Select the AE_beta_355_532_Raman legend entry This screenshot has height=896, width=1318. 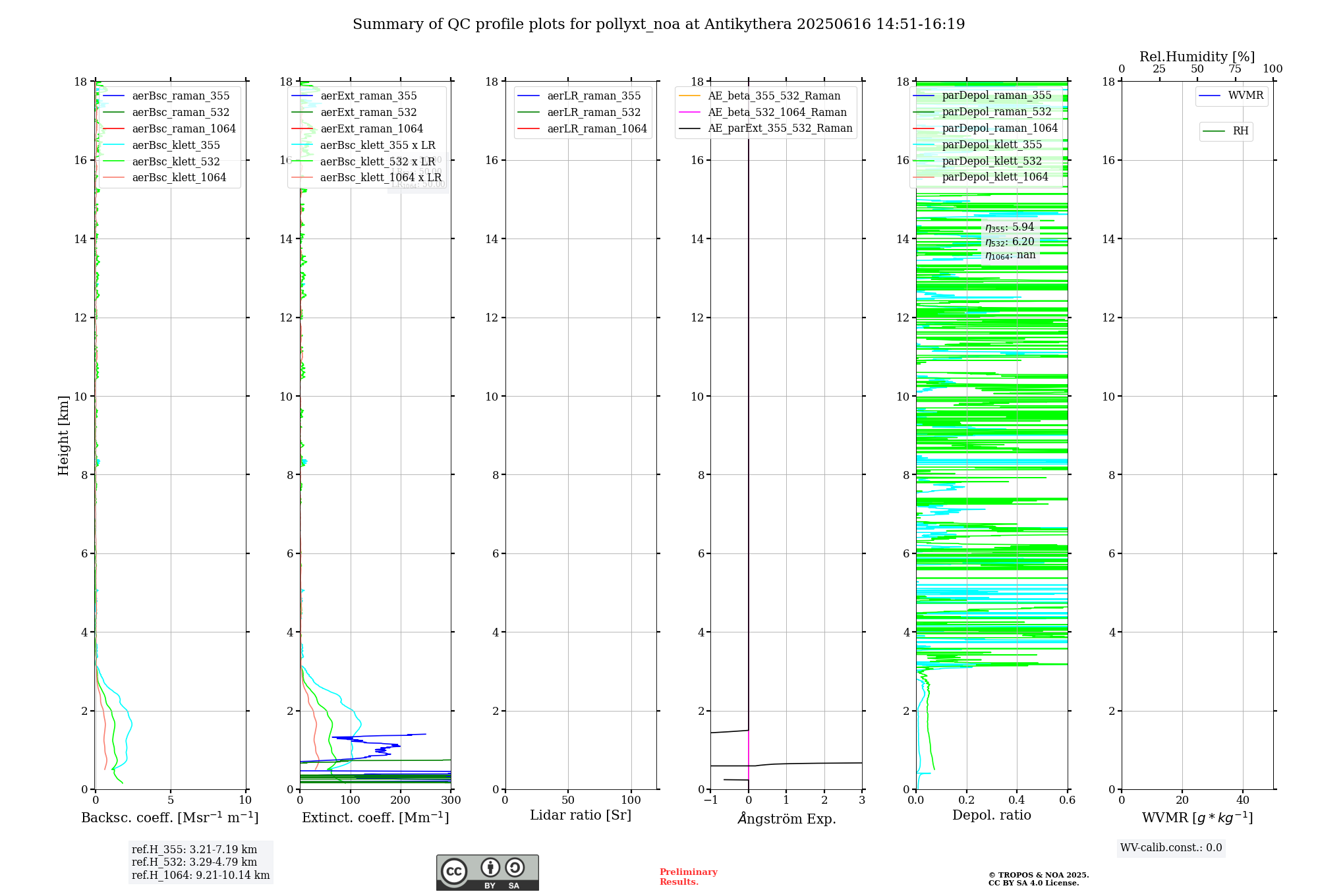(x=759, y=96)
